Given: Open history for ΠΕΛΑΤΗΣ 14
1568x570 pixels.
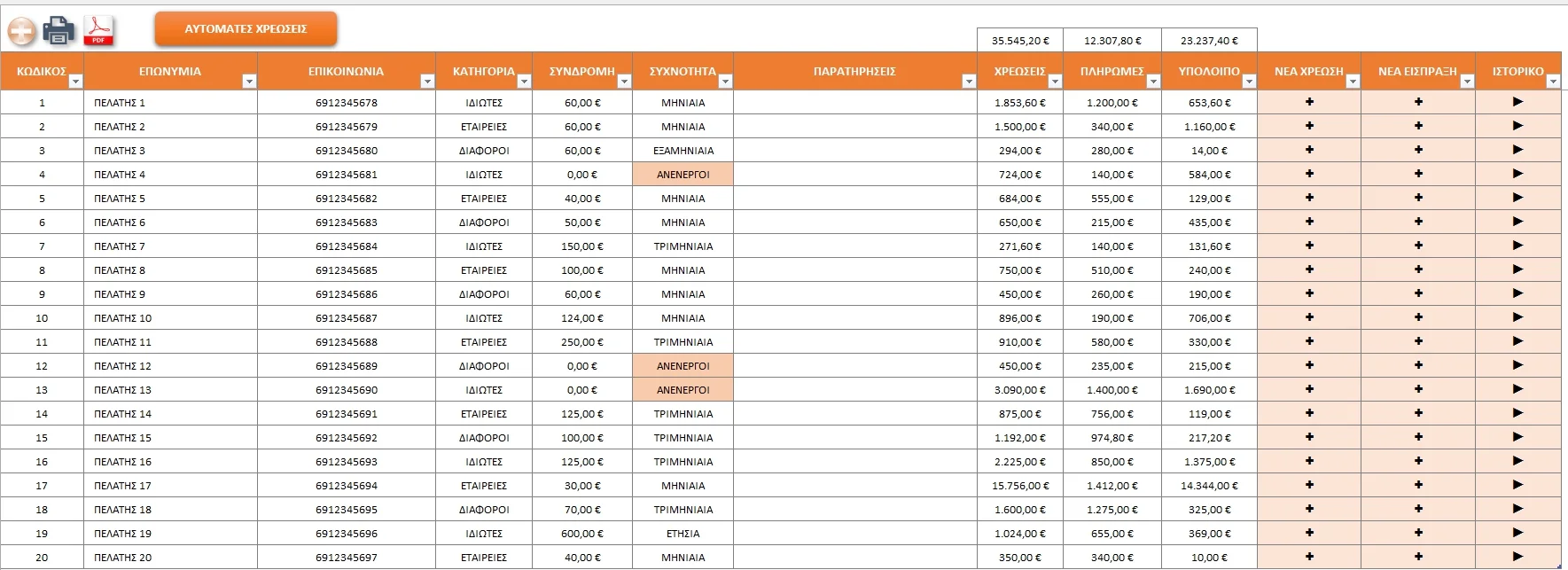Looking at the screenshot, I should coord(1518,413).
